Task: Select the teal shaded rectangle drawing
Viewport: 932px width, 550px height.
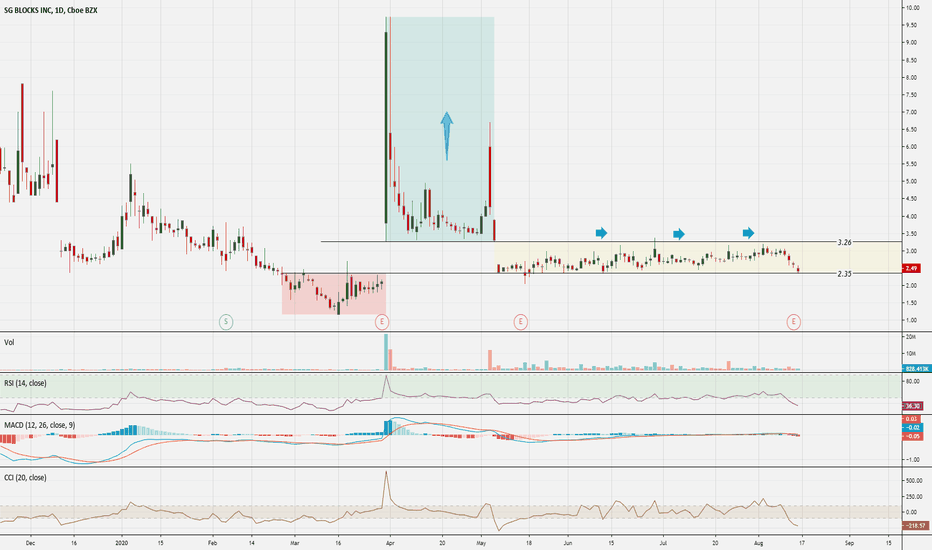Action: tap(440, 129)
